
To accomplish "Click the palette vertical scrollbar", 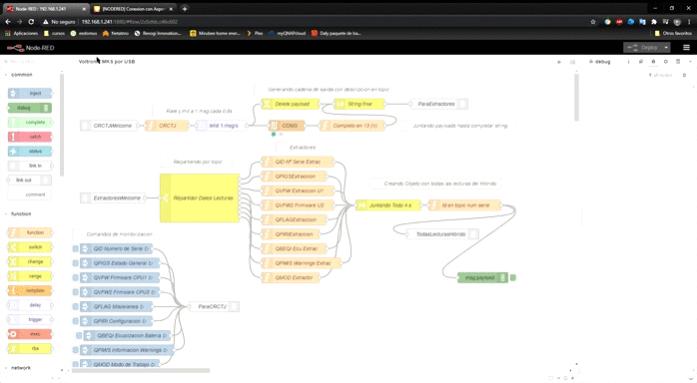I will 62,124.
